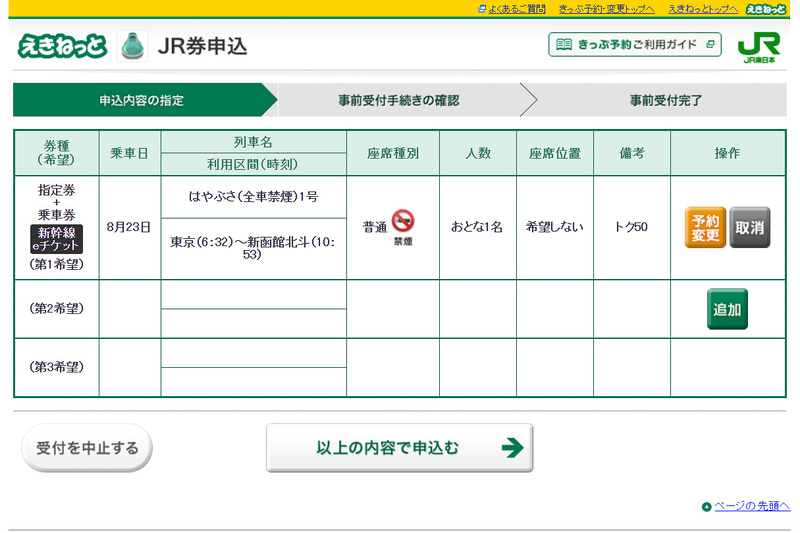Click the orange 予約変更 button
This screenshot has width=800, height=533.
click(705, 227)
